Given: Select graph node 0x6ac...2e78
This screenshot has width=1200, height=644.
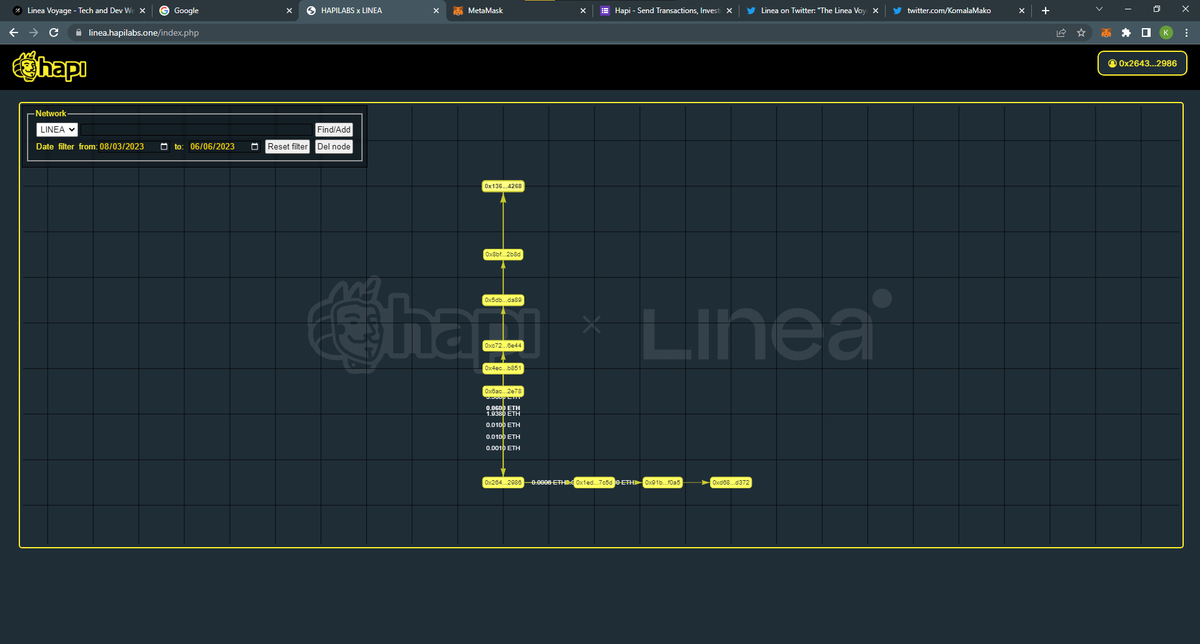Looking at the screenshot, I should [503, 391].
